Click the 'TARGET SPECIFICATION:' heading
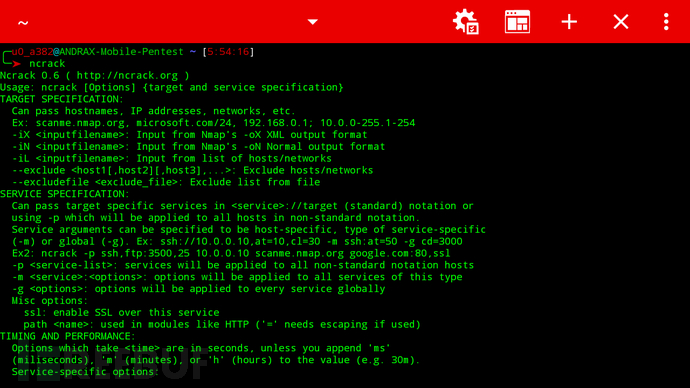690x388 pixels. pyautogui.click(x=62, y=99)
